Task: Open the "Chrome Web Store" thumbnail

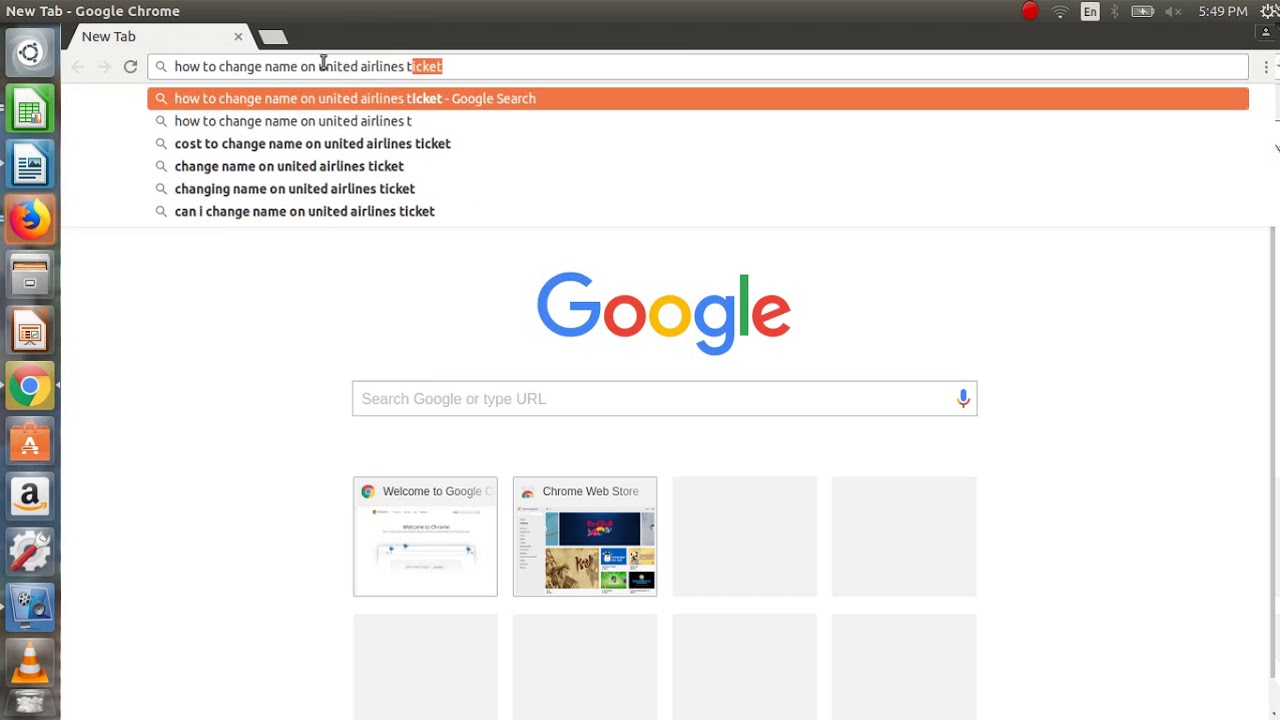Action: pyautogui.click(x=585, y=537)
